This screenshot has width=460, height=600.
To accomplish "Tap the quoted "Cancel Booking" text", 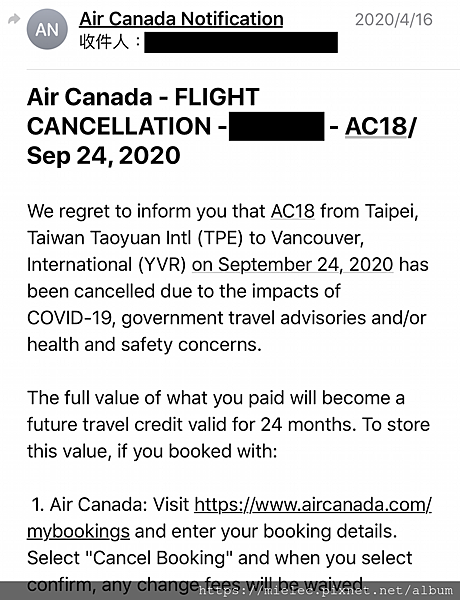I will coord(158,558).
